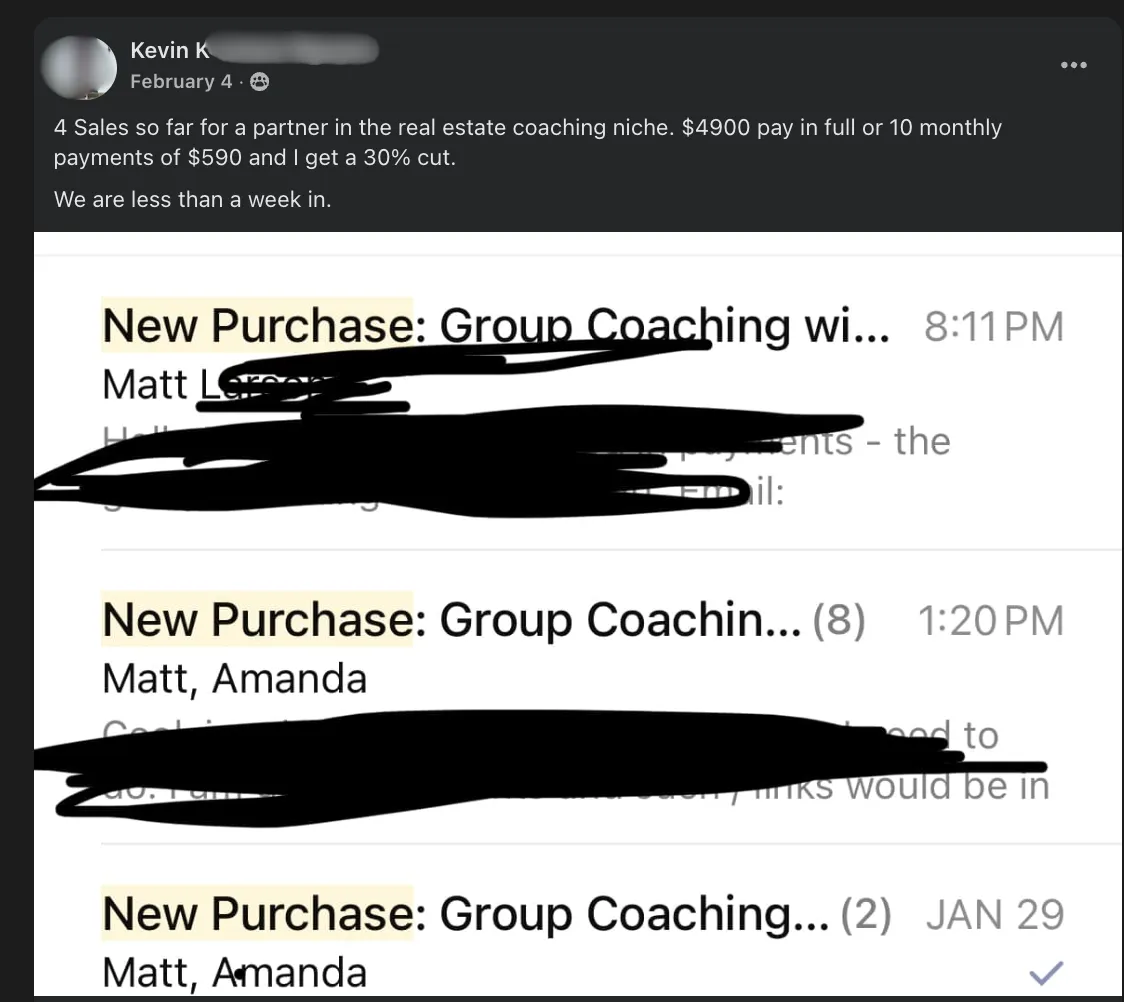Click the JAN 29 date label
Viewport: 1124px width, 1002px height.
pos(994,914)
